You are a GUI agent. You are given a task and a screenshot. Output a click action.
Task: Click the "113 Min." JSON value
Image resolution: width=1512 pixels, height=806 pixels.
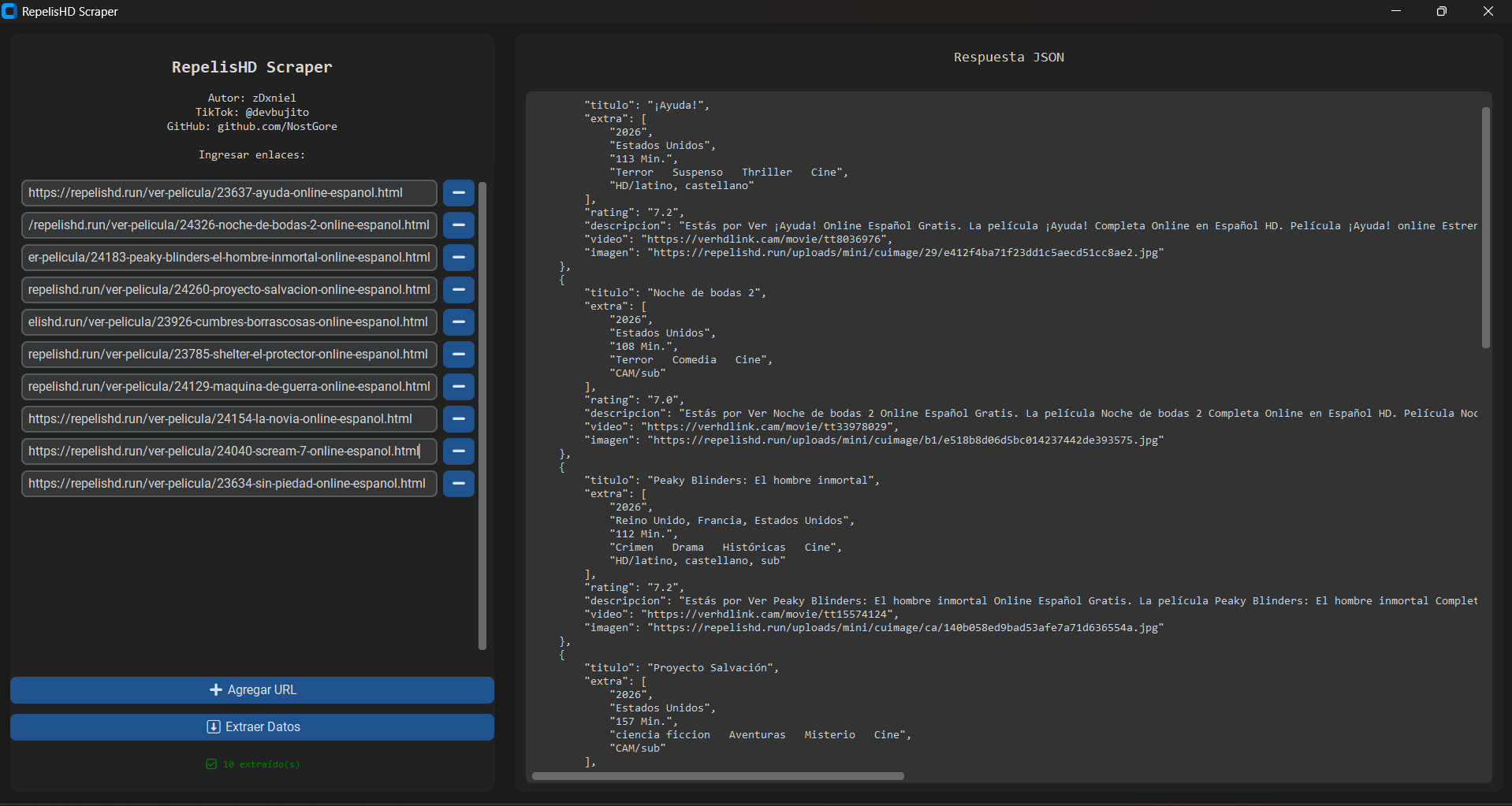(x=643, y=159)
